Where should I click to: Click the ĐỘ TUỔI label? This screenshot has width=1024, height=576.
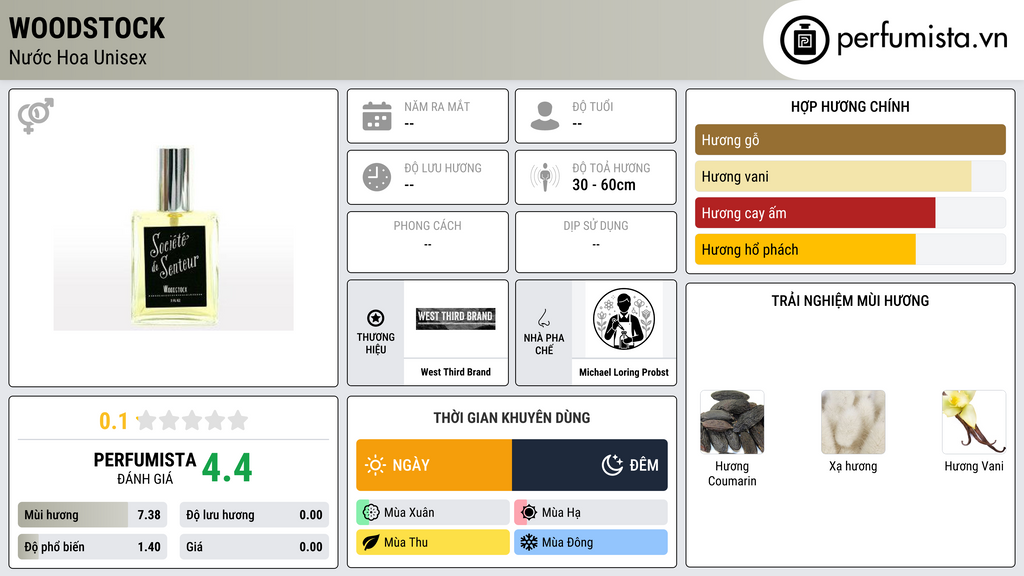[x=593, y=106]
